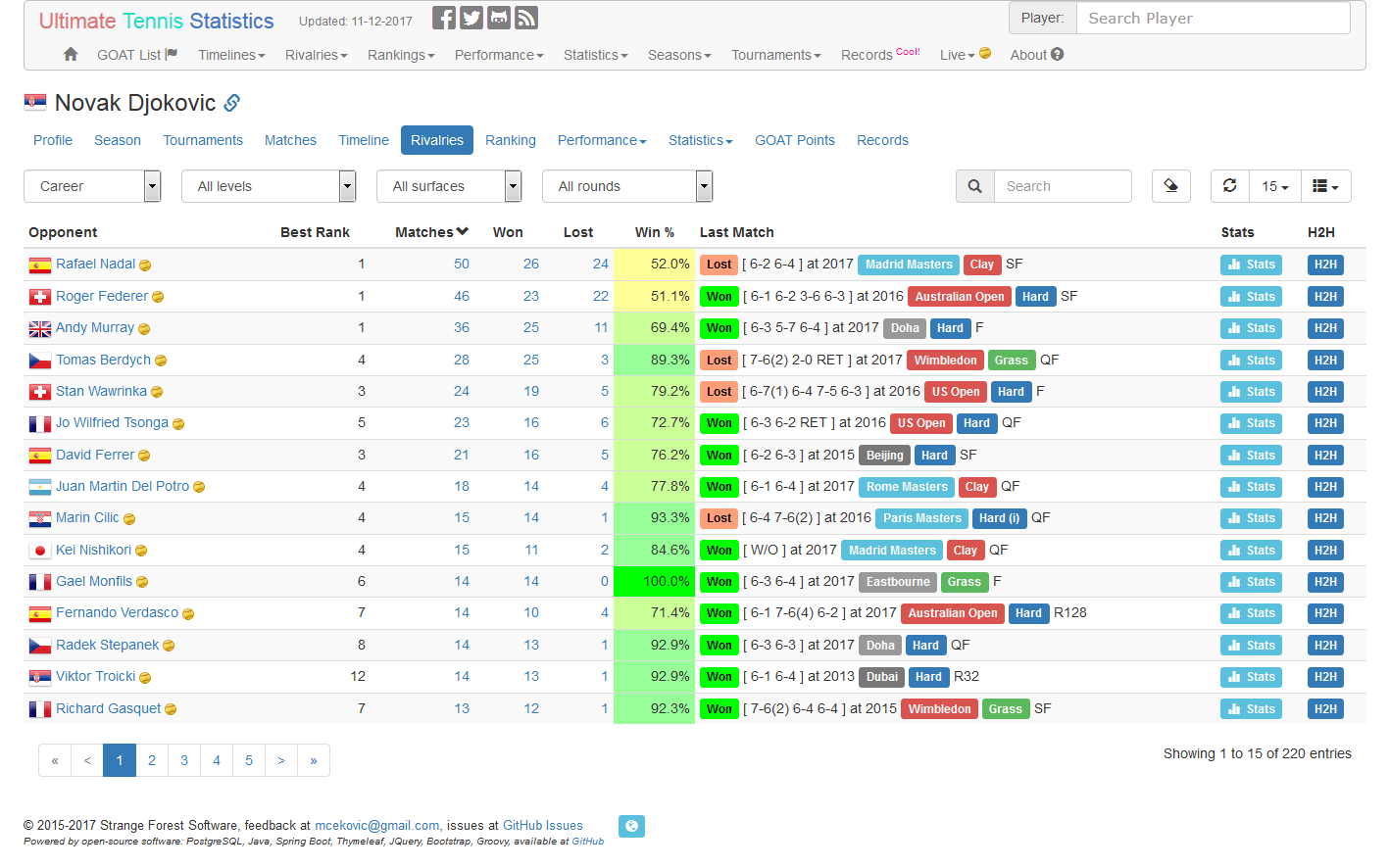The image size is (1389, 868).
Task: Click Japan flag beside Kei Nishikori
Action: pyautogui.click(x=40, y=551)
